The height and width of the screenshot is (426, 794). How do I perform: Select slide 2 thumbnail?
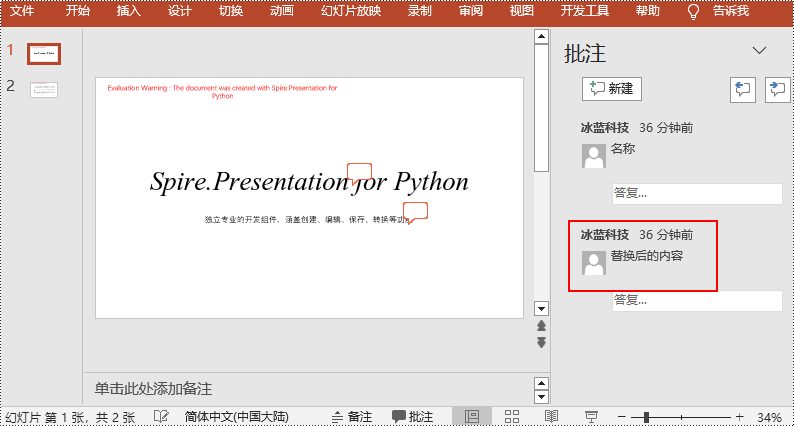[44, 90]
